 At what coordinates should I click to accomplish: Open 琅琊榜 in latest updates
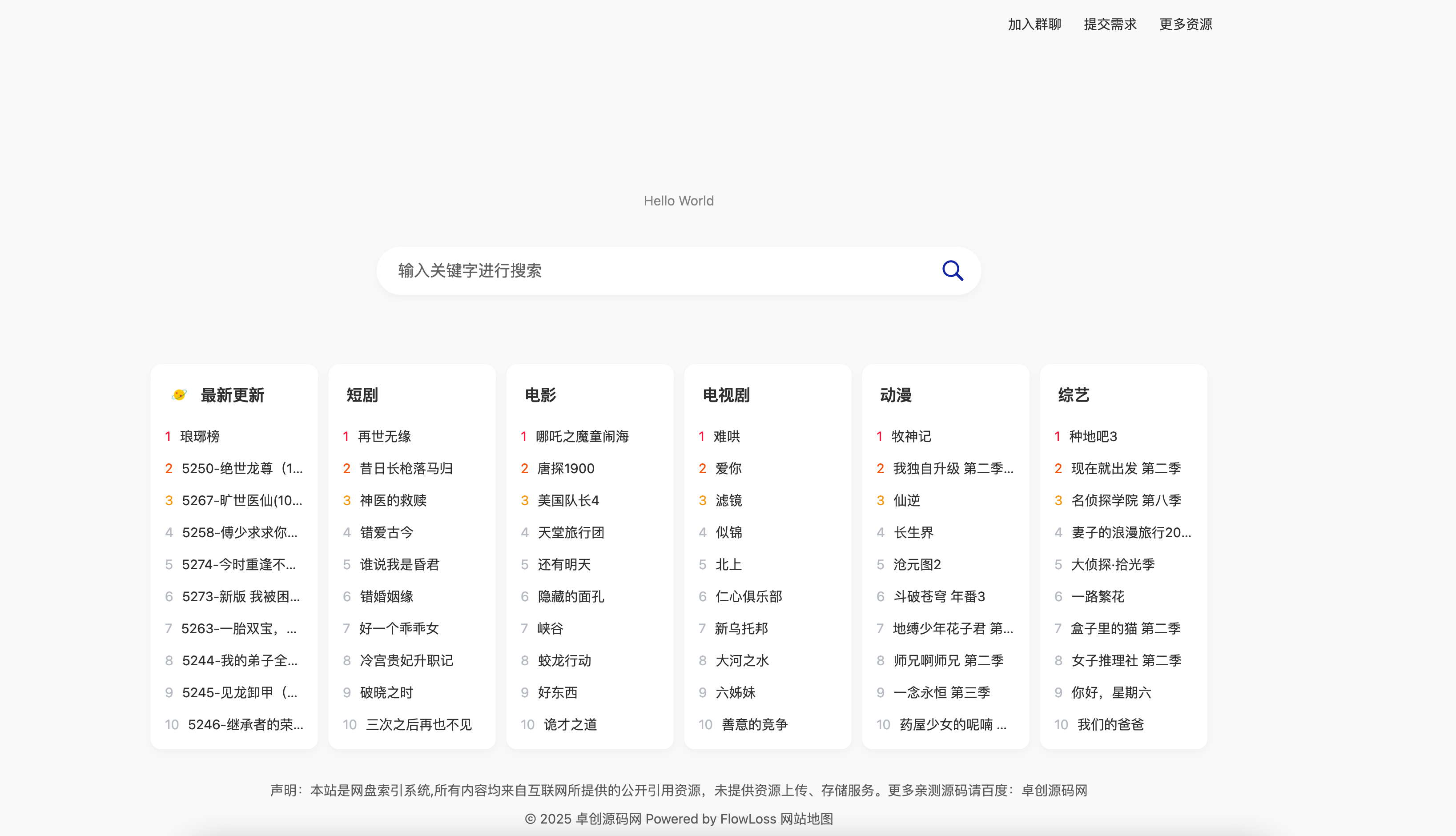pyautogui.click(x=200, y=436)
